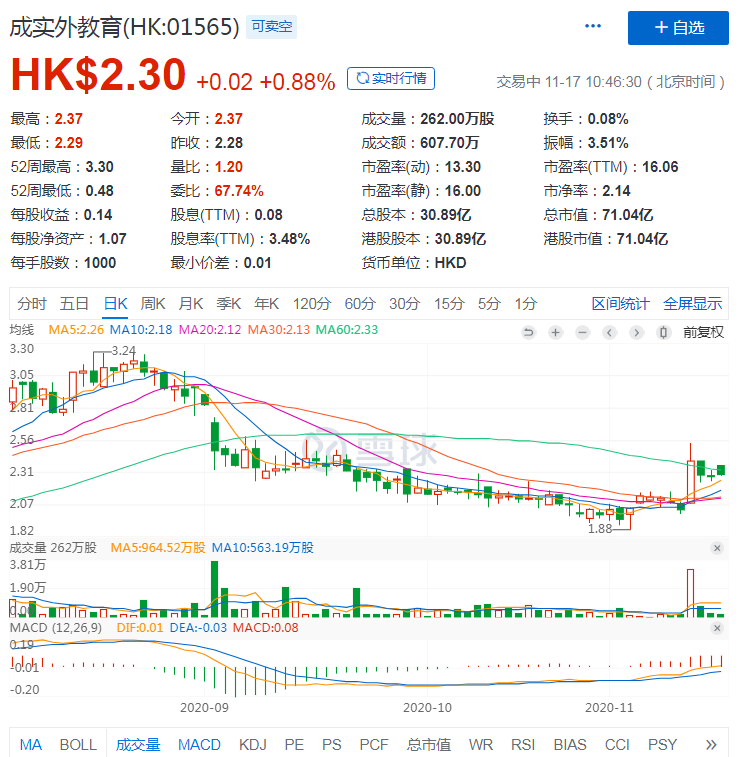Screen dimensions: 738x757
Task: Click the chart undo/reset arrow icon
Action: [x=529, y=332]
